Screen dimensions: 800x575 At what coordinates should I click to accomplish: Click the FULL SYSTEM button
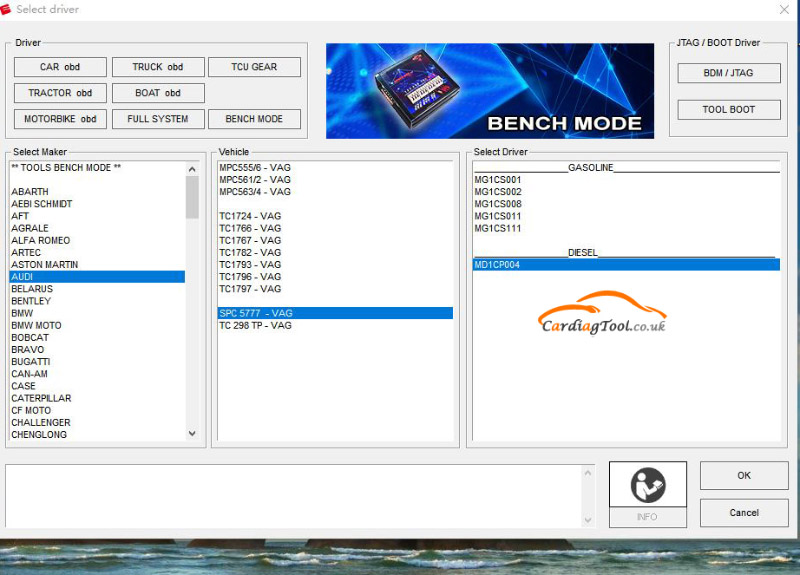(x=158, y=119)
